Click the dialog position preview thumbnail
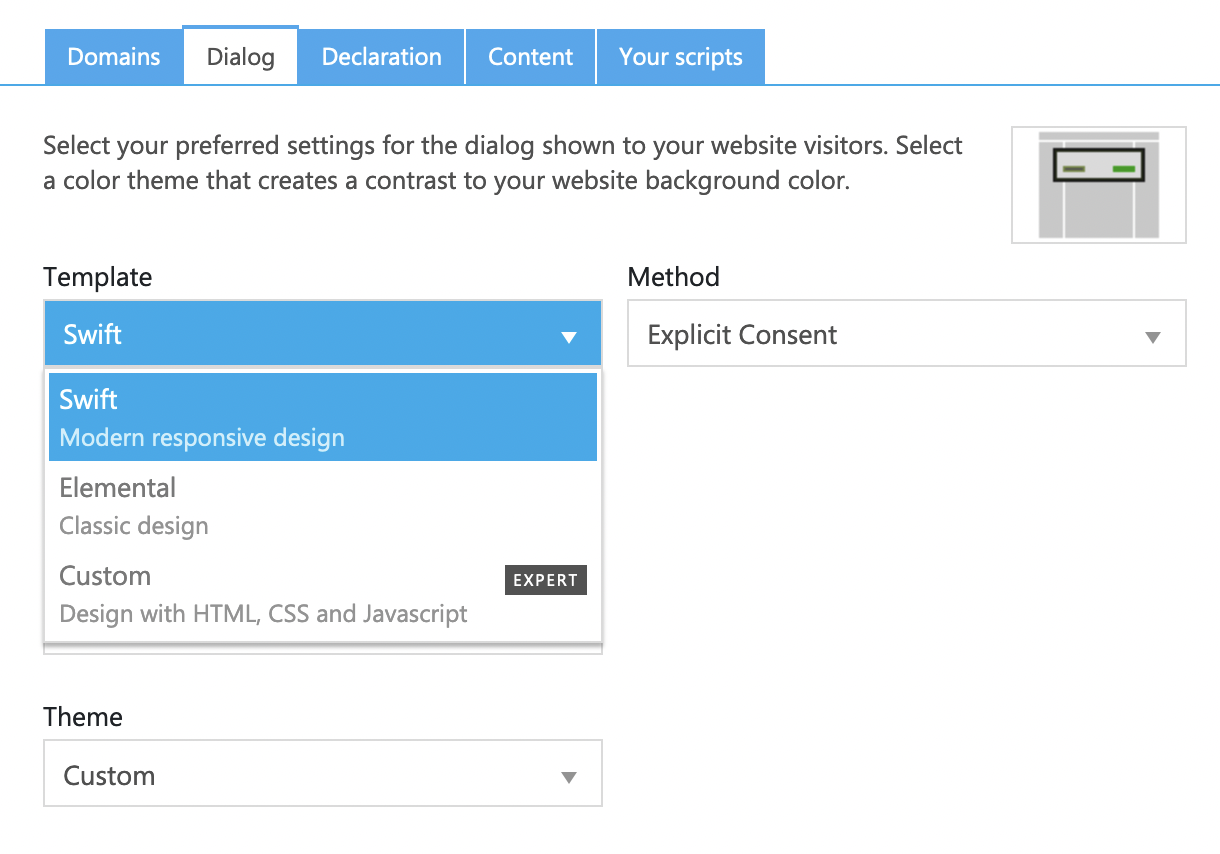This screenshot has height=854, width=1220. [1098, 185]
